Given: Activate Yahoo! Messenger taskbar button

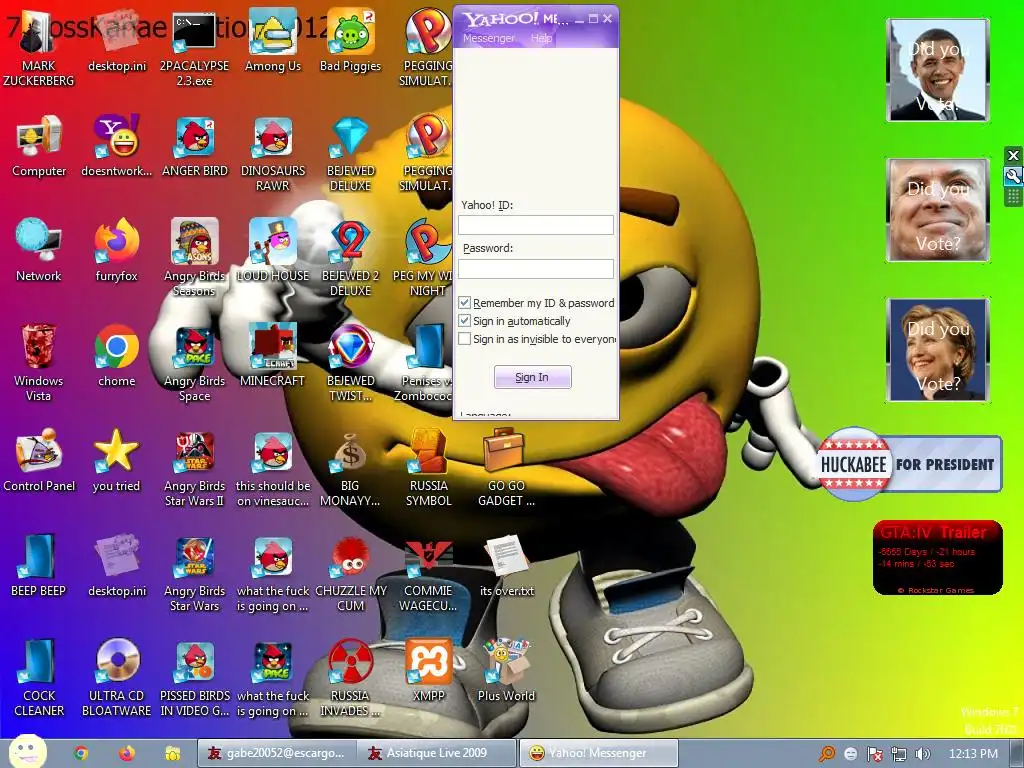Looking at the screenshot, I should 598,753.
